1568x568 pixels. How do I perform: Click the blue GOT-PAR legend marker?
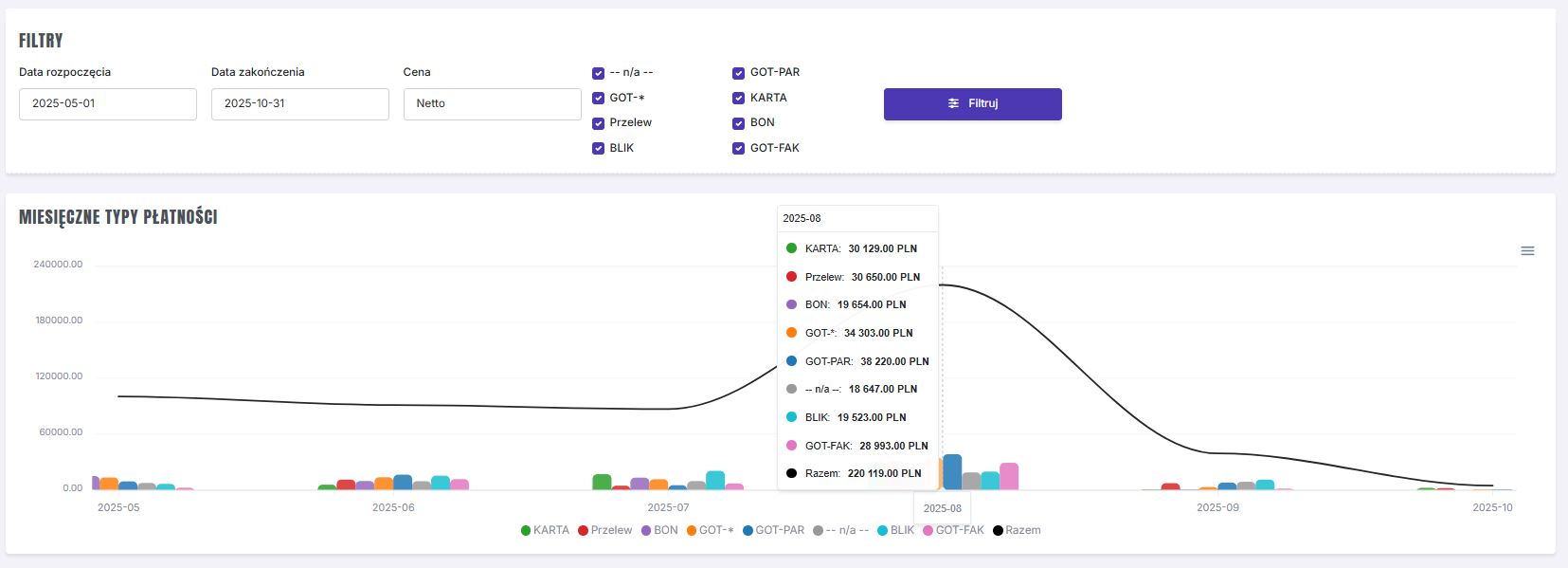(x=748, y=531)
